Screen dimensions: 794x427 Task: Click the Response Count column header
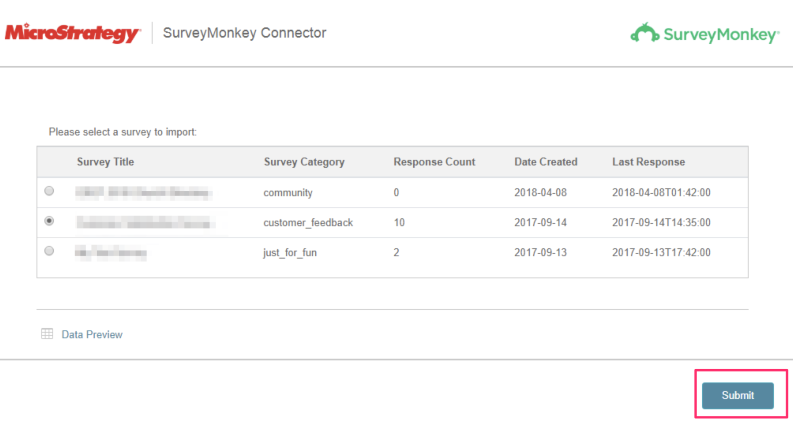coord(434,162)
